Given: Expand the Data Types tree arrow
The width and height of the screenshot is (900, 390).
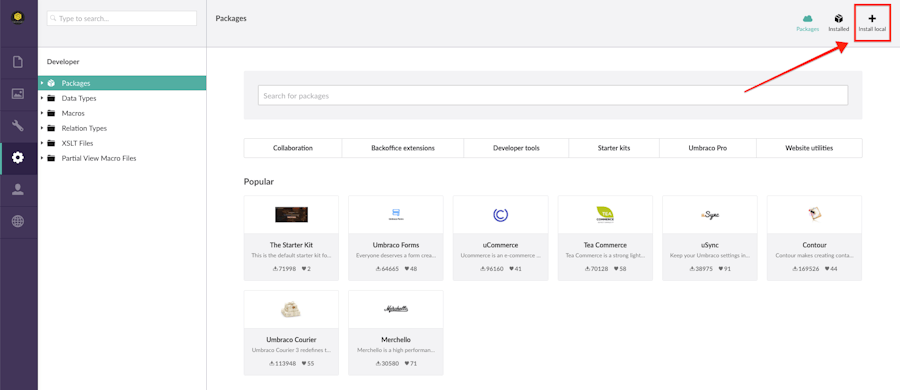Looking at the screenshot, I should click(42, 98).
